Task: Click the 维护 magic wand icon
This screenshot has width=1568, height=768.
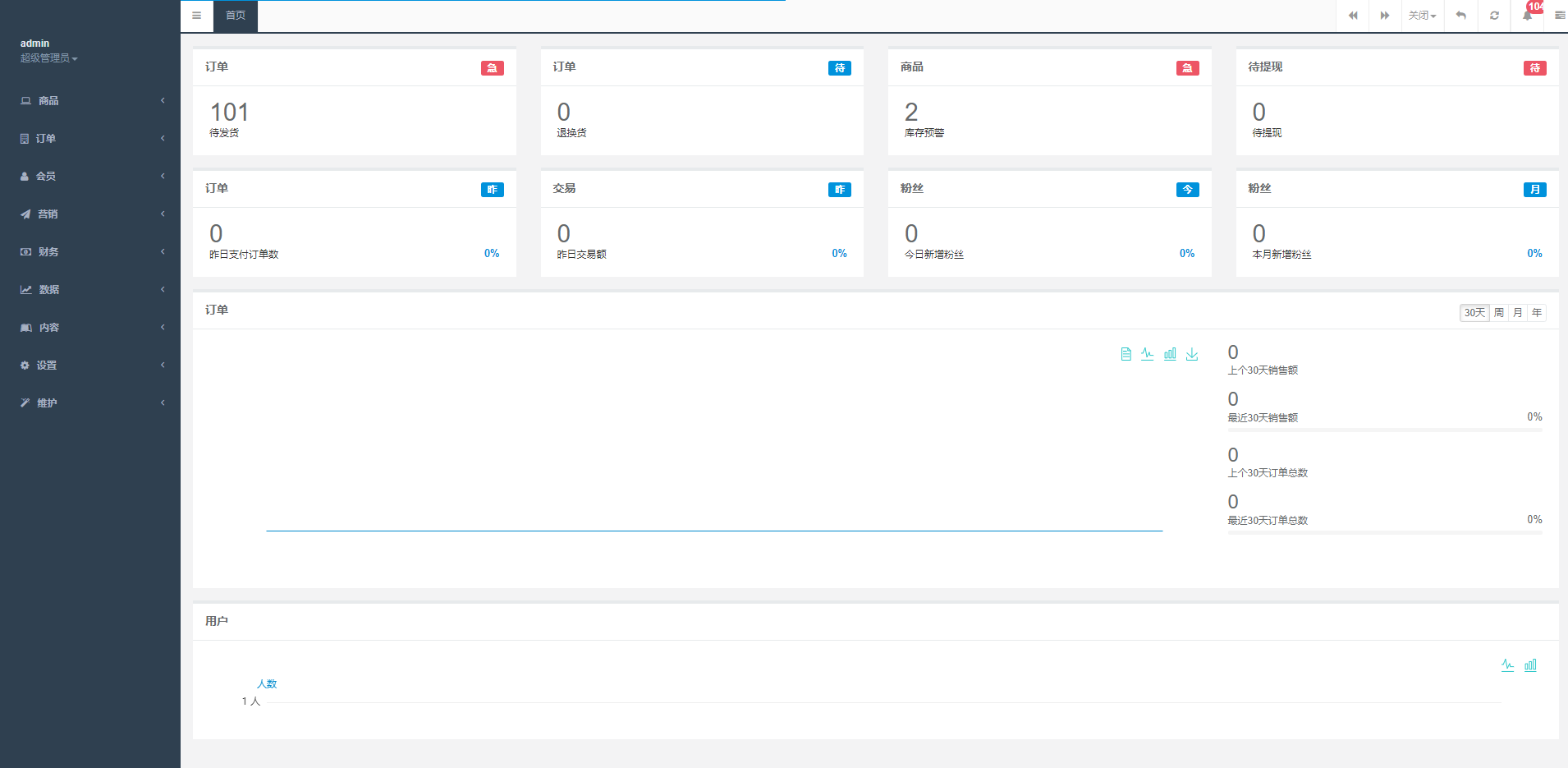Action: pyautogui.click(x=25, y=403)
